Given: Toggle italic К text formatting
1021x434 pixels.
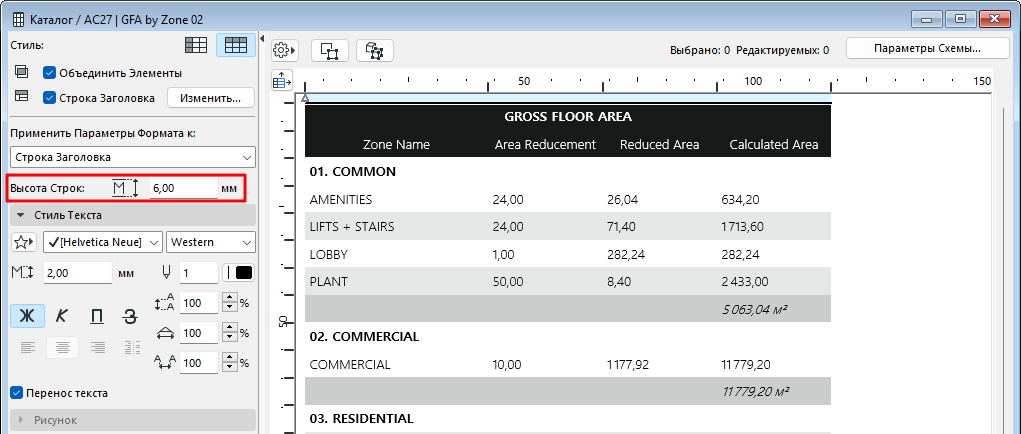Looking at the screenshot, I should (62, 316).
